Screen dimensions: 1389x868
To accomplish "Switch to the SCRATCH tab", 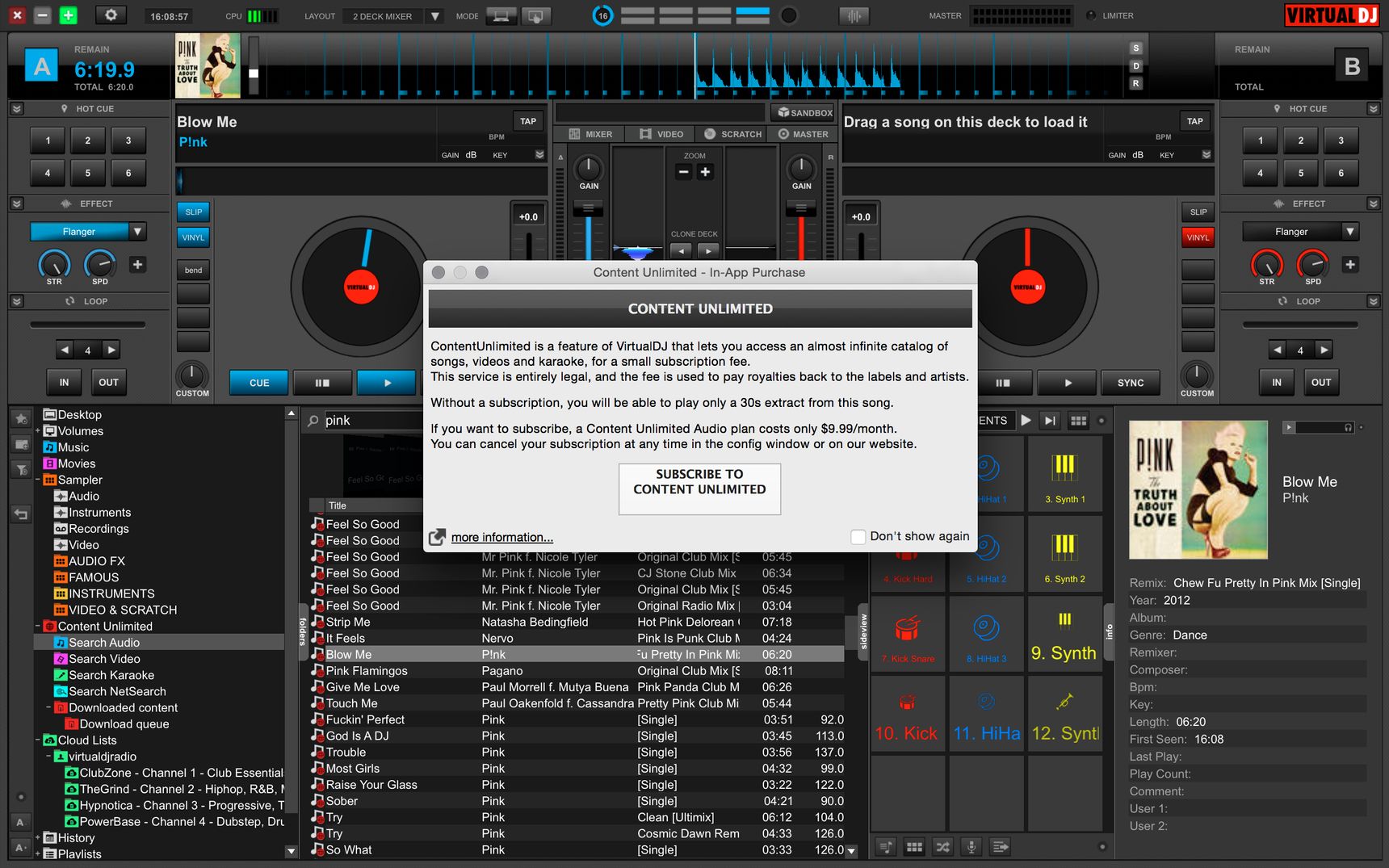I will tap(732, 134).
